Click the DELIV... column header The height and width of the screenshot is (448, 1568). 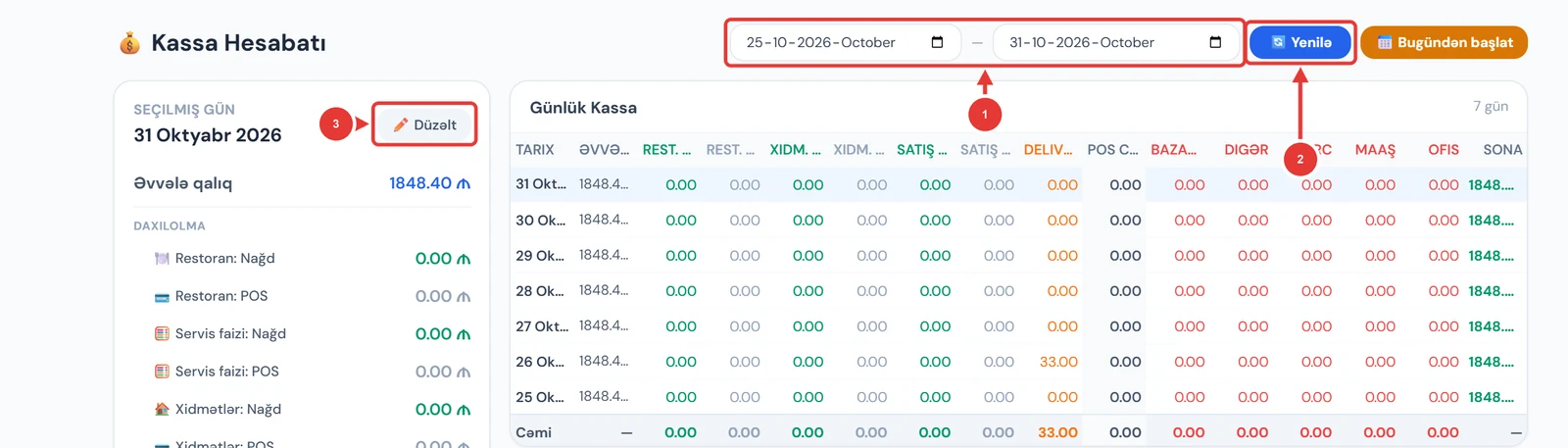(x=1049, y=150)
